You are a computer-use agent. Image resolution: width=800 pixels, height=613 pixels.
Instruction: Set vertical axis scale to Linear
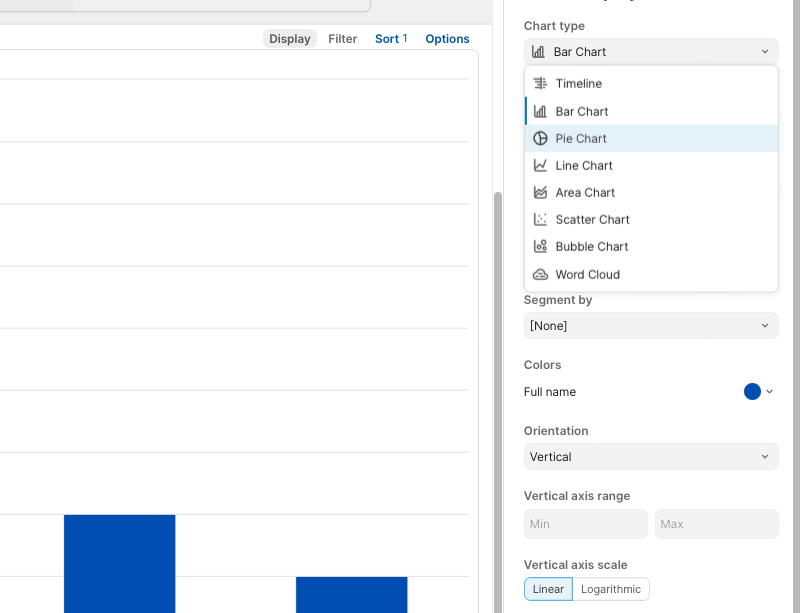(x=548, y=589)
